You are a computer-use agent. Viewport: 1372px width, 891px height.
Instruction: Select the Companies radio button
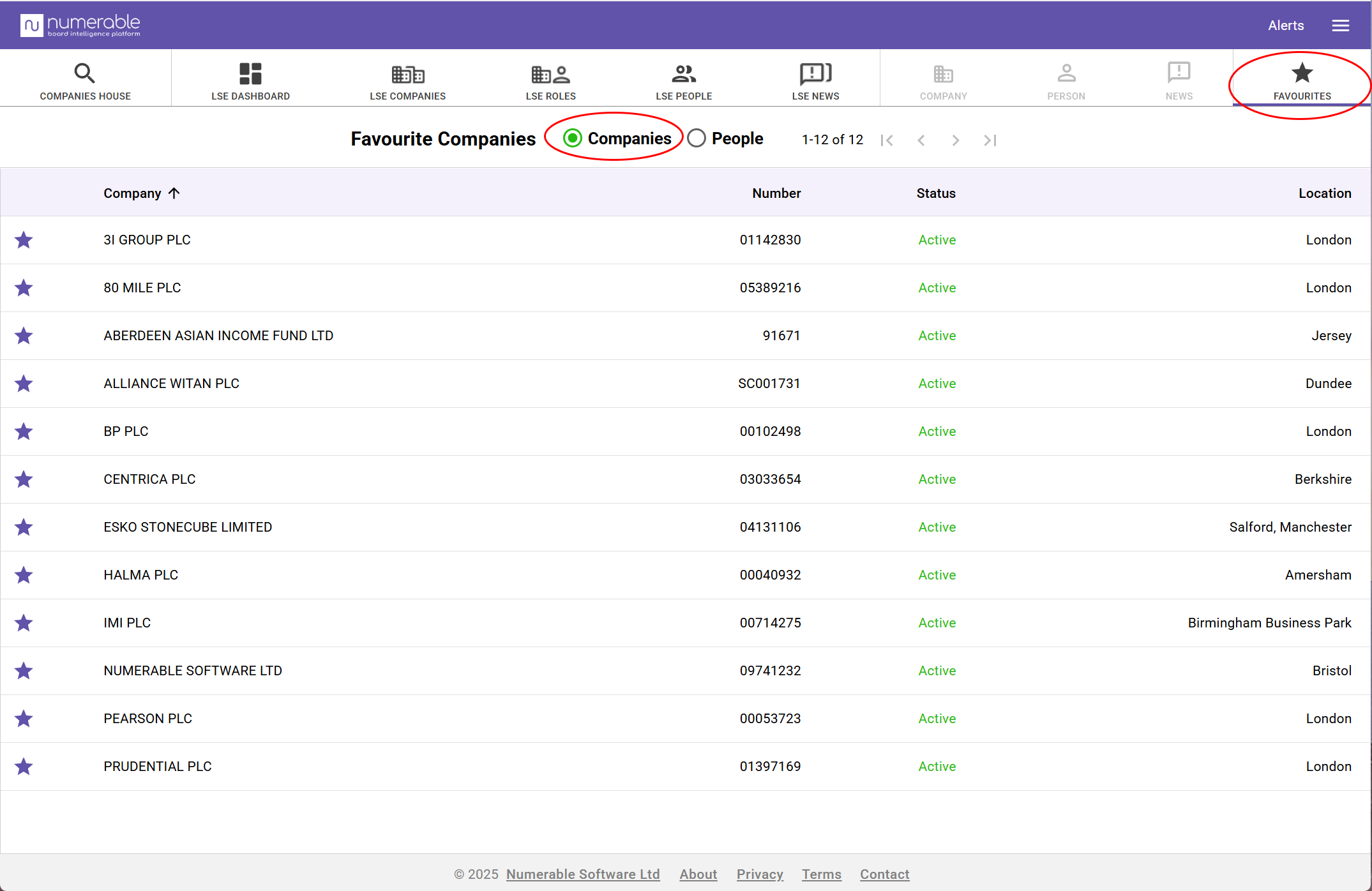tap(573, 139)
